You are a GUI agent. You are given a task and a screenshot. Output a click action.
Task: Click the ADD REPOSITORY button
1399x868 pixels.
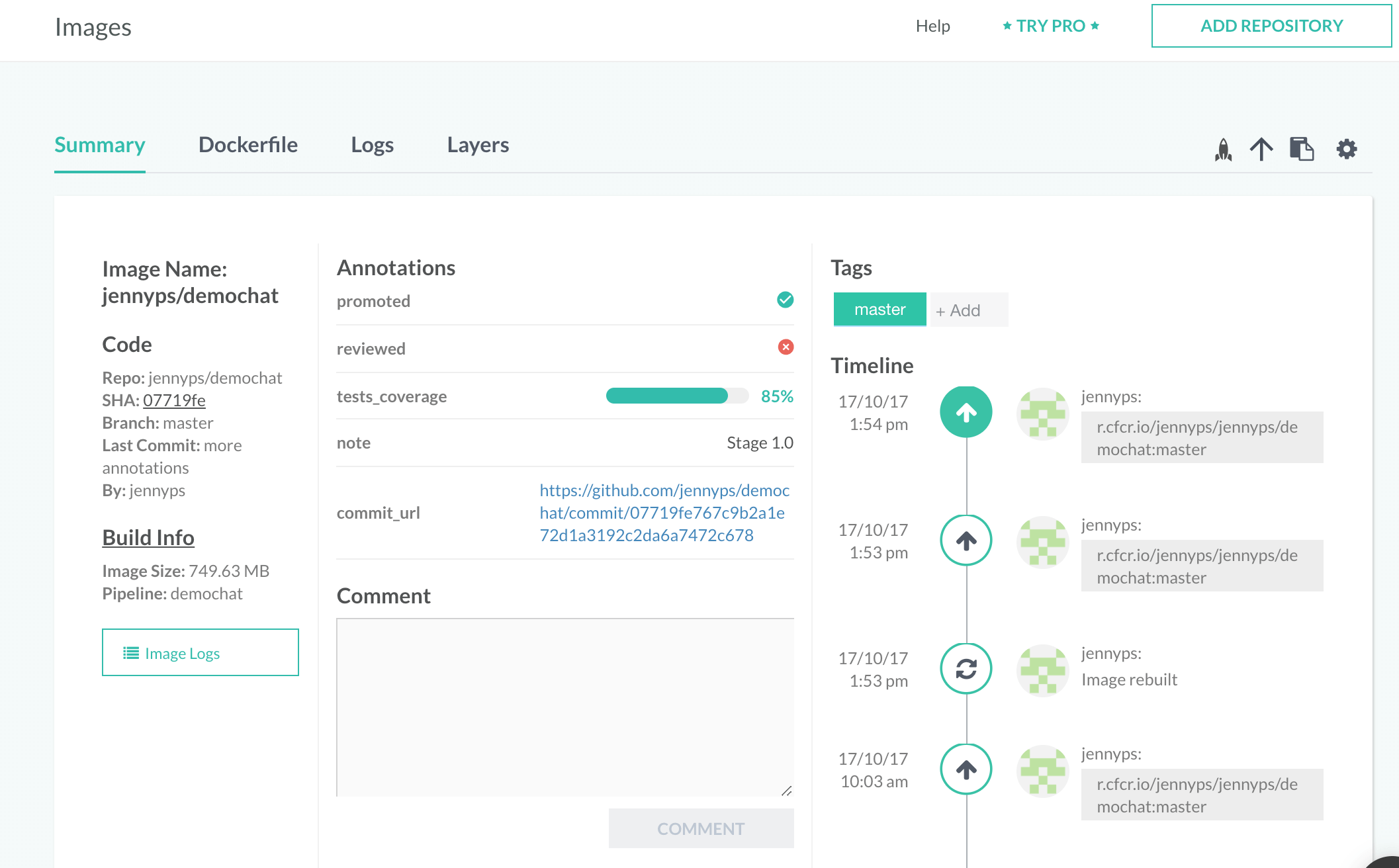click(x=1271, y=26)
